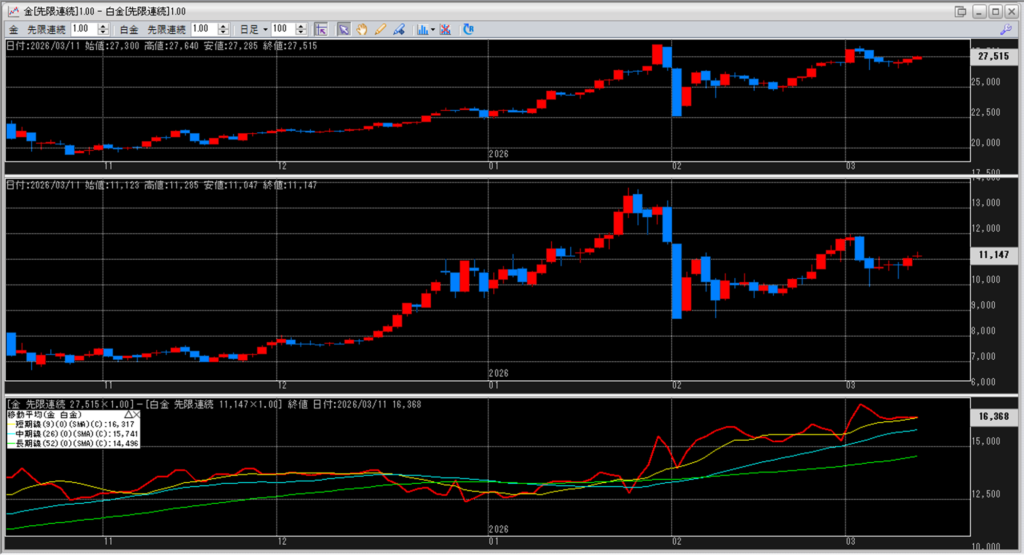Pick the pencil trend line drawing tool
1024x555 pixels.
point(380,30)
